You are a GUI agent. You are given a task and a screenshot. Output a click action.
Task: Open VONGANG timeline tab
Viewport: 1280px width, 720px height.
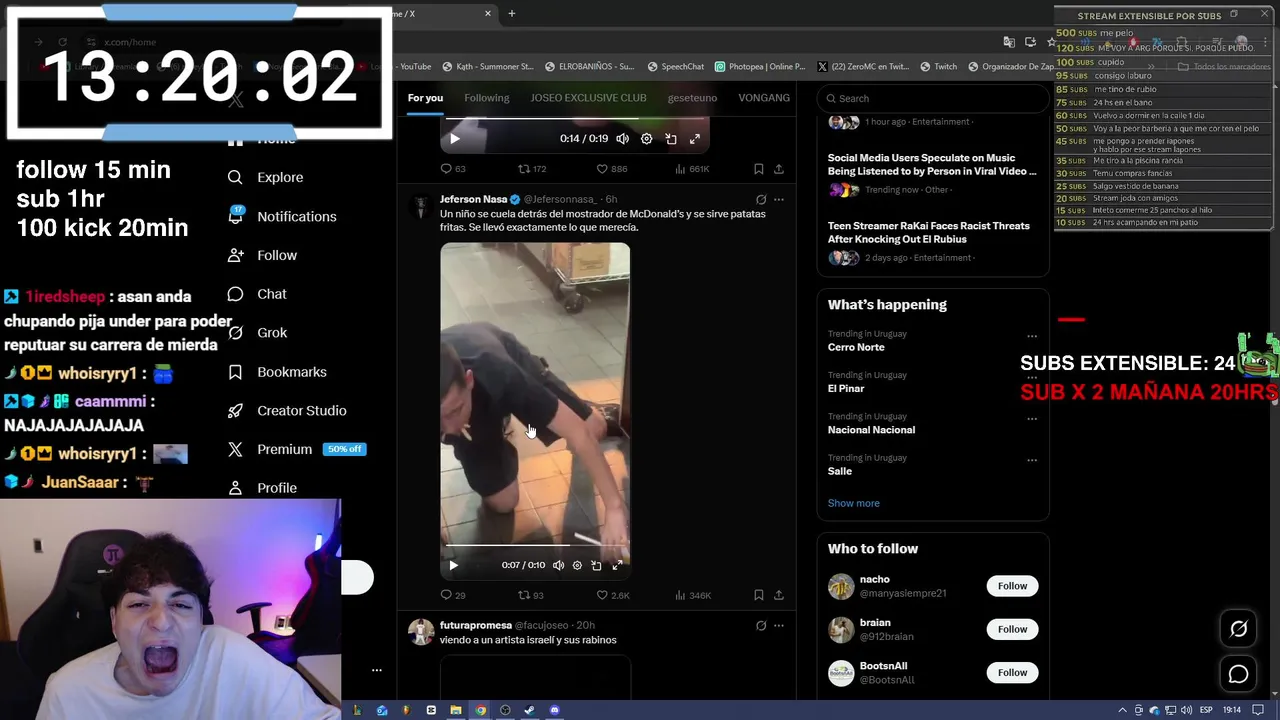pos(764,98)
